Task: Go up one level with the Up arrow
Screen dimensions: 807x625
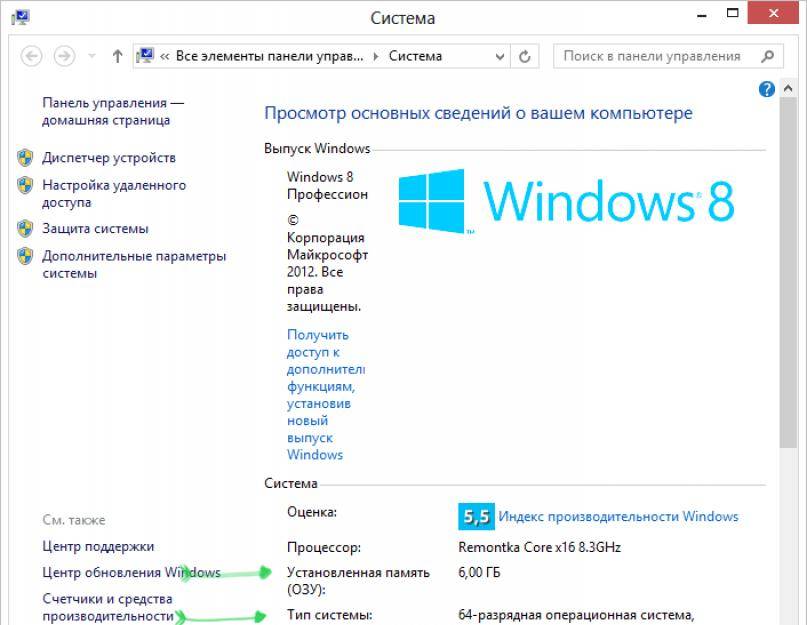Action: pyautogui.click(x=117, y=56)
